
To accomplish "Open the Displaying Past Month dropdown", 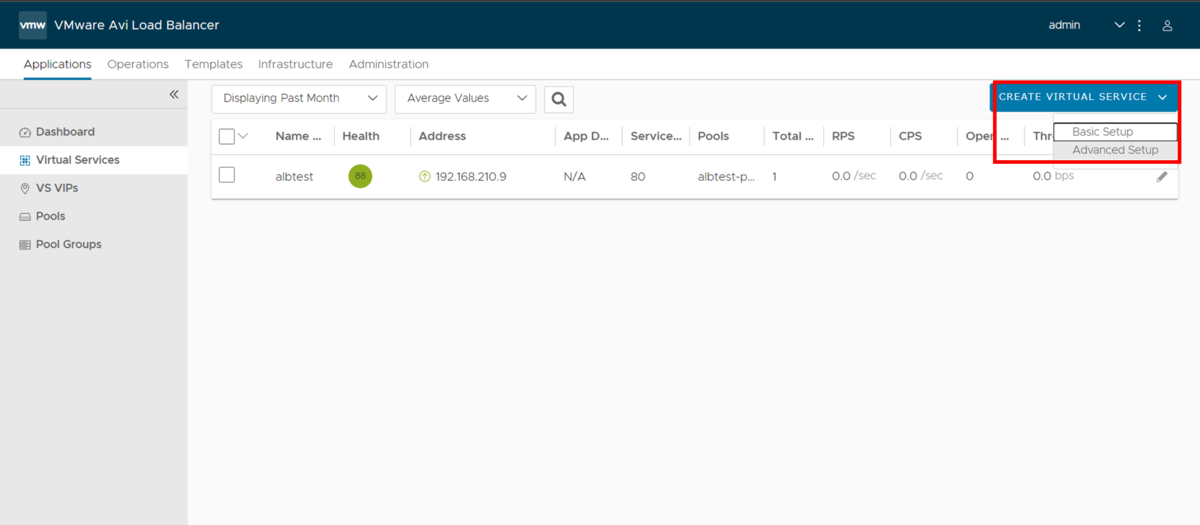I will (x=299, y=99).
